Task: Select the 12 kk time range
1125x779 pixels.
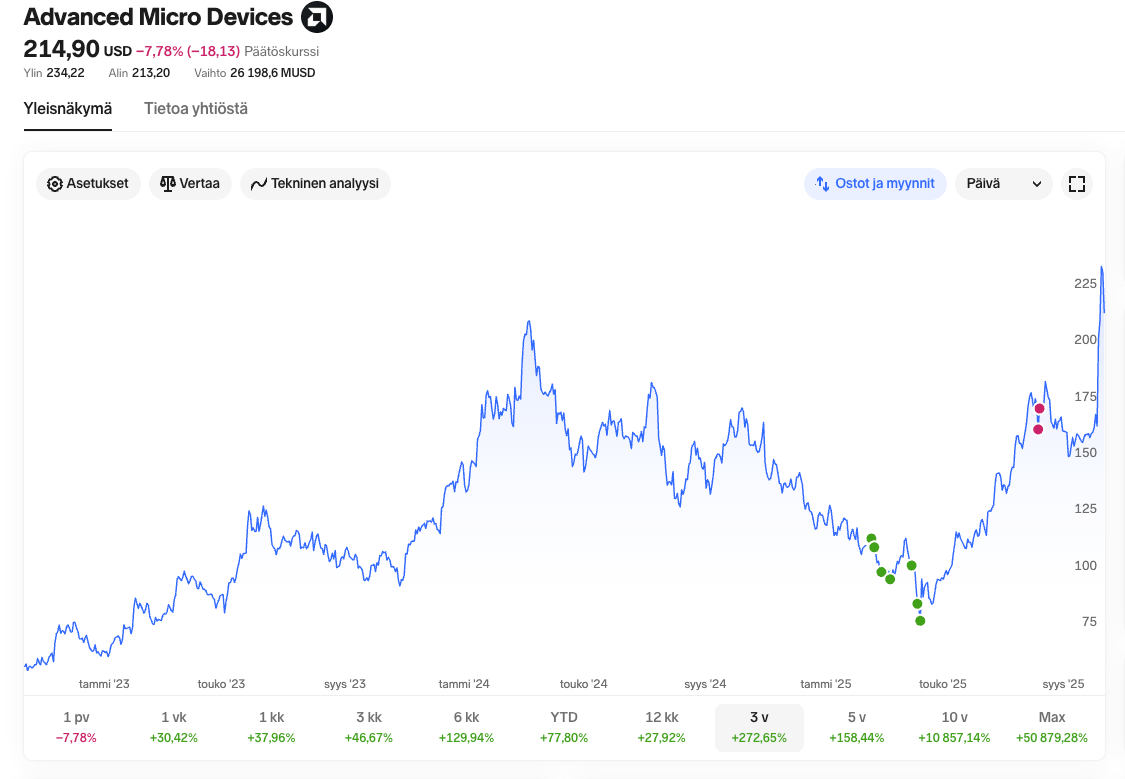Action: point(662,727)
